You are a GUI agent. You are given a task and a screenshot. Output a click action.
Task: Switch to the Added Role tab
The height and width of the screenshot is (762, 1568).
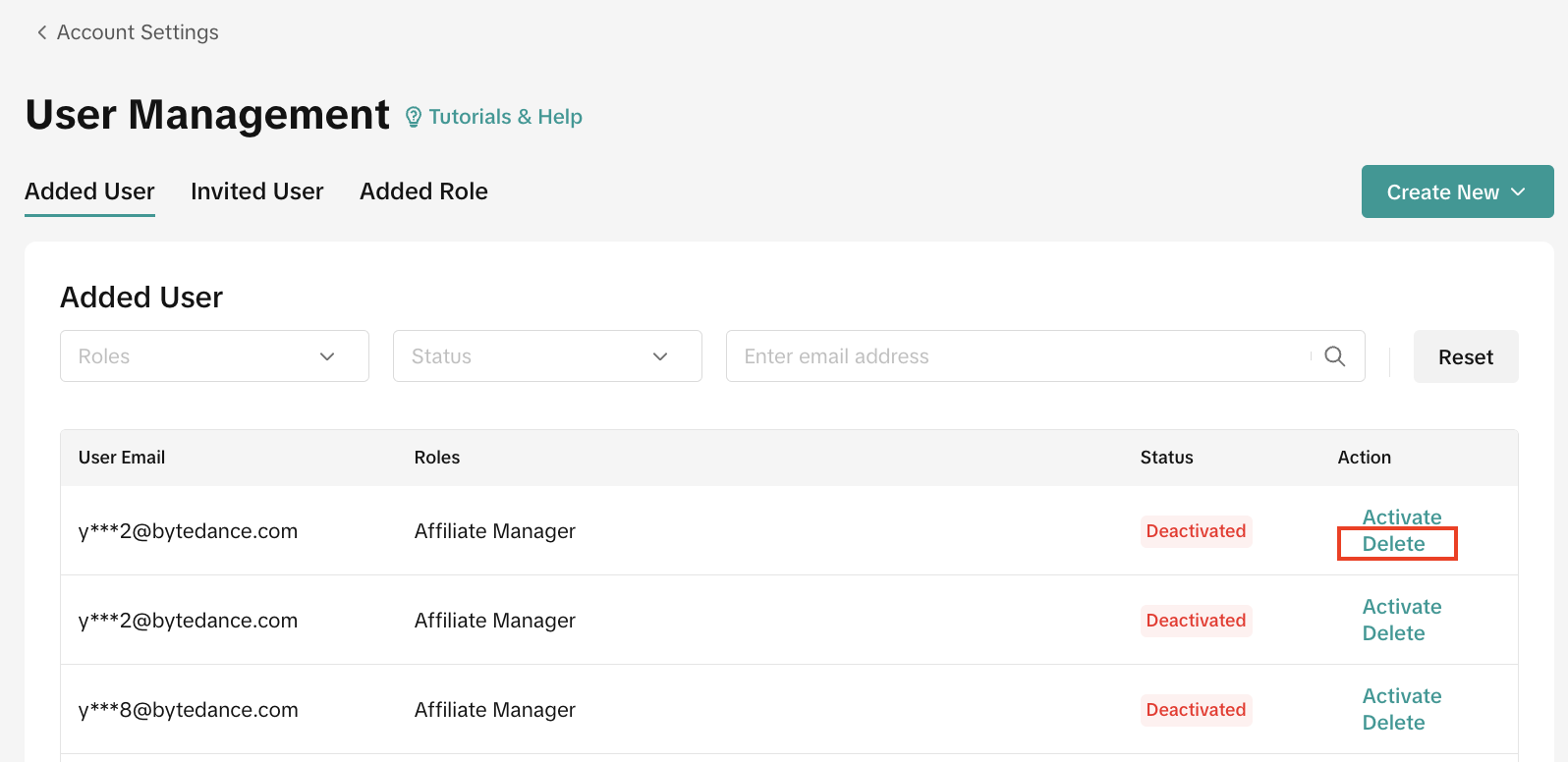coord(423,191)
